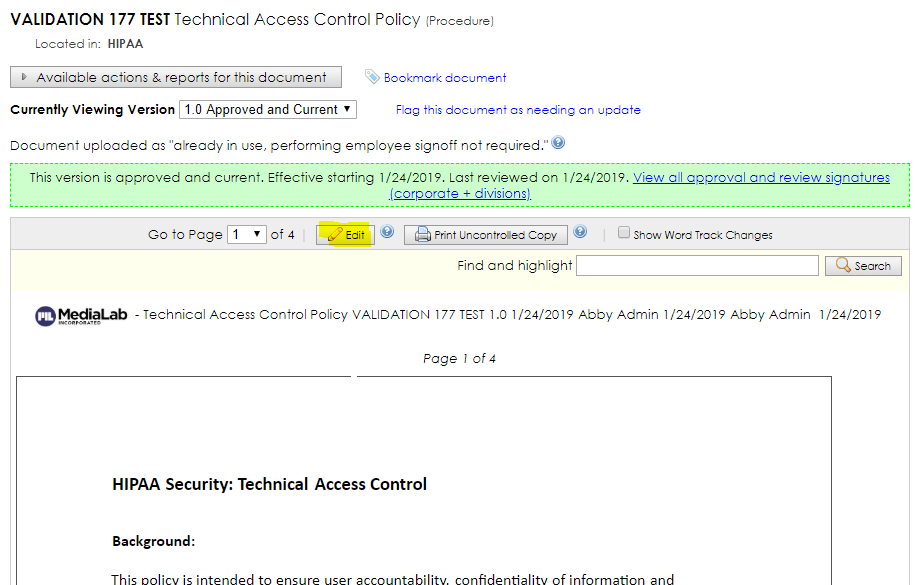View all approval and review signatures
The height and width of the screenshot is (585, 917).
tap(639, 185)
